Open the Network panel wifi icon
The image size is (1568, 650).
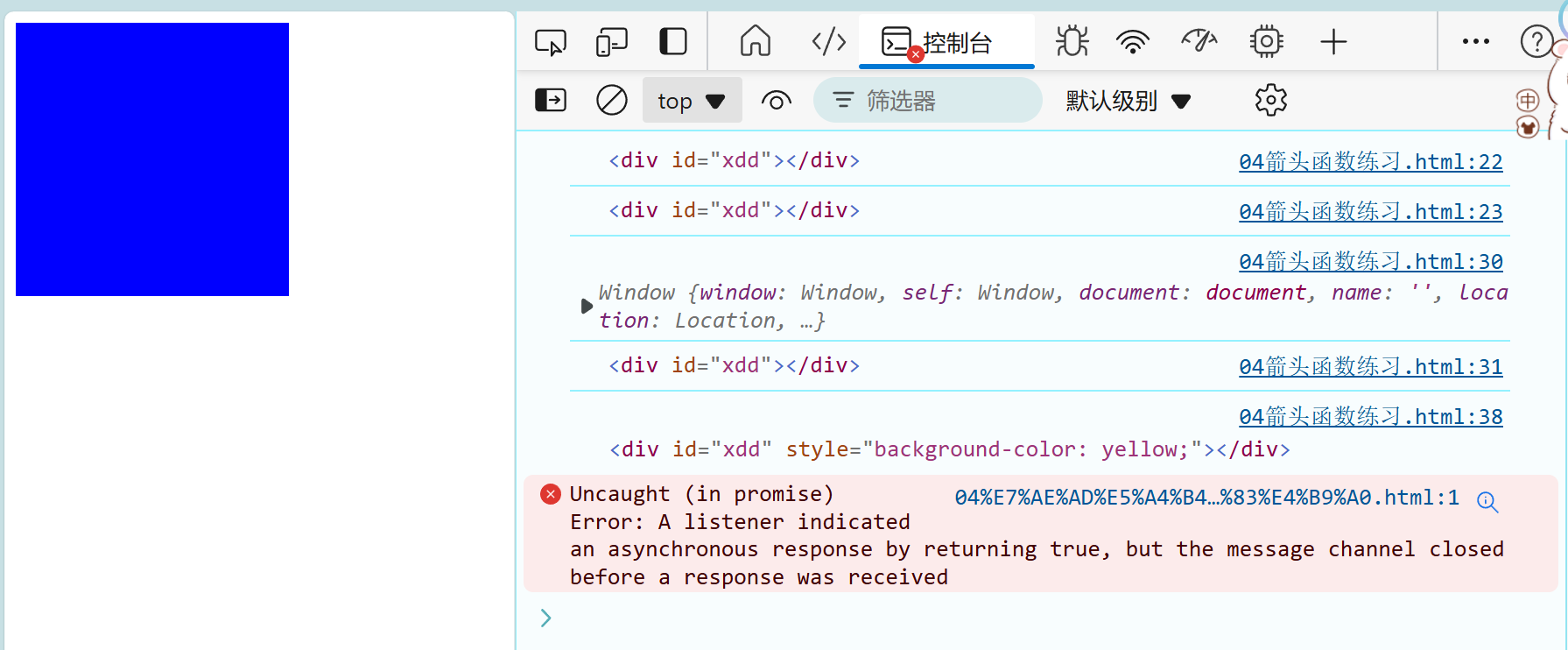coord(1133,41)
